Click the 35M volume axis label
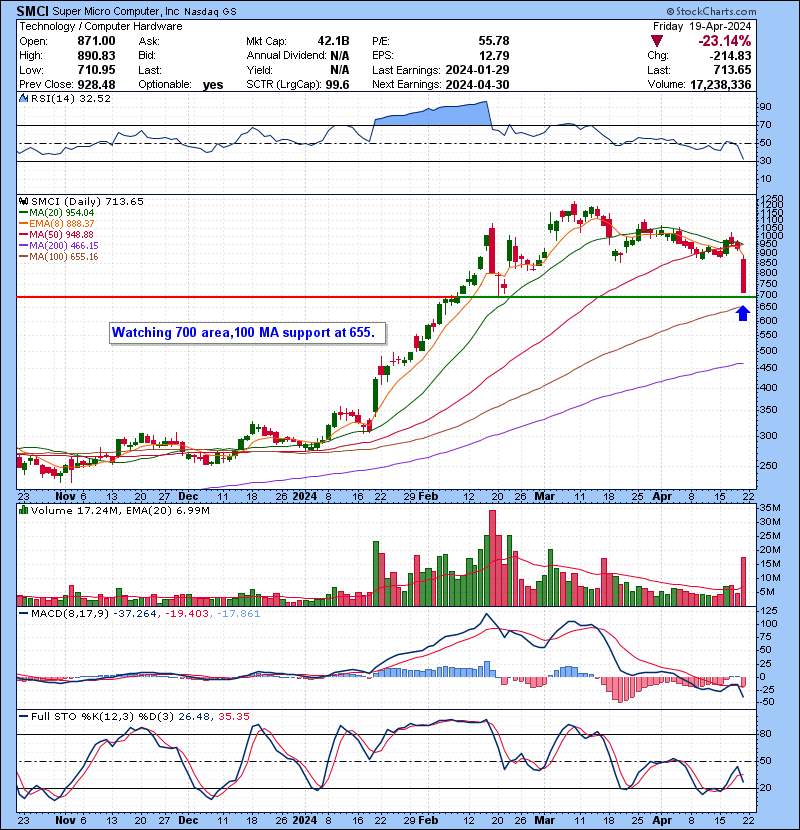 point(770,508)
